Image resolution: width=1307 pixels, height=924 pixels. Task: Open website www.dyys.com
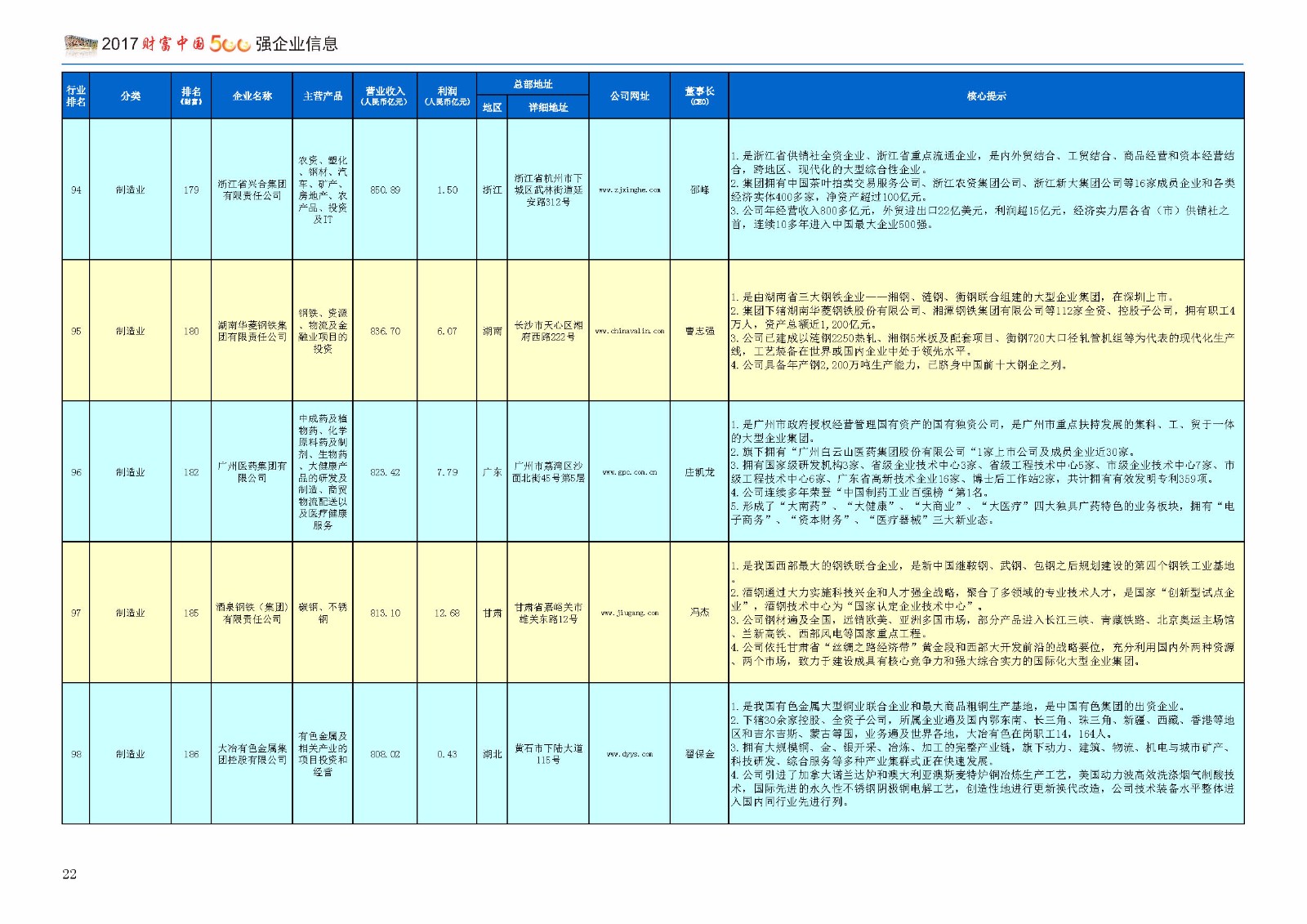(629, 754)
